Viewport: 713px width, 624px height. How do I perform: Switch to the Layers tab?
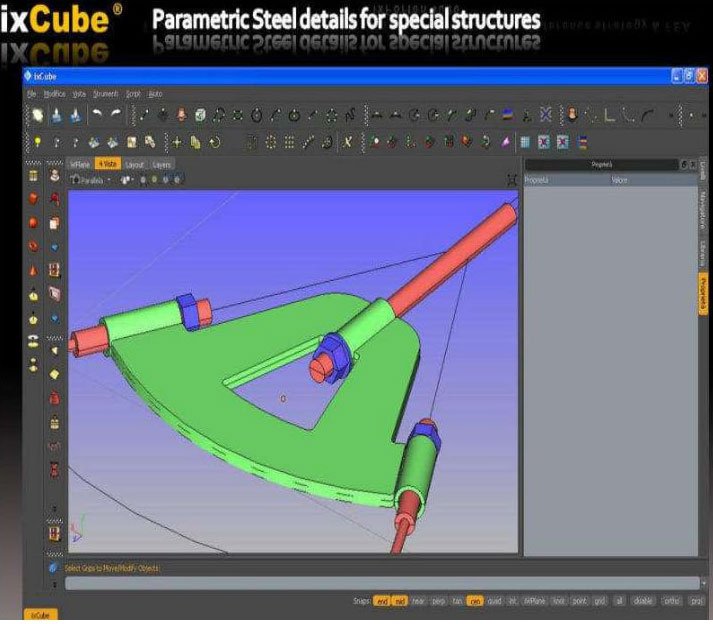(162, 164)
